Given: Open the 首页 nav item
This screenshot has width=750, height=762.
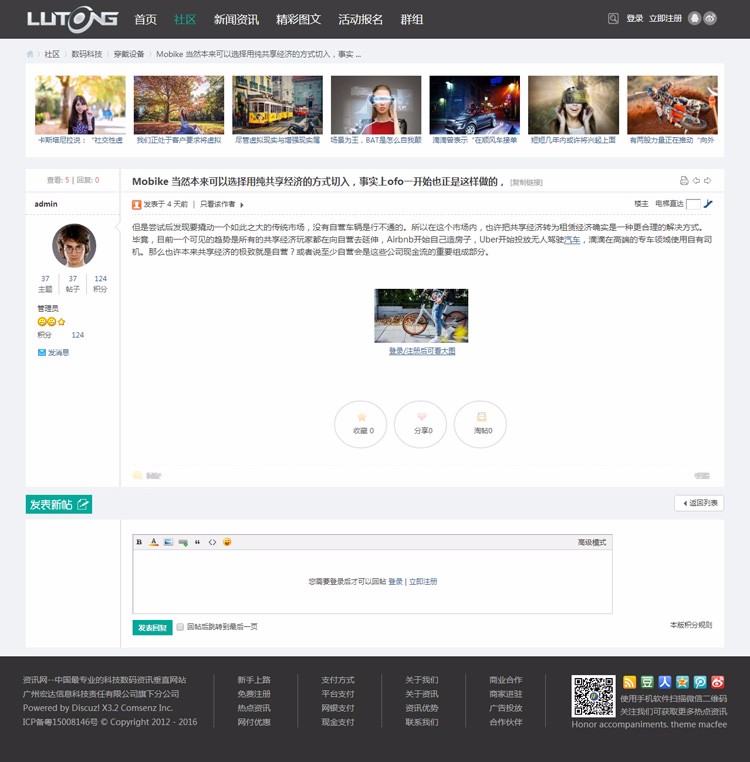Looking at the screenshot, I should [145, 19].
